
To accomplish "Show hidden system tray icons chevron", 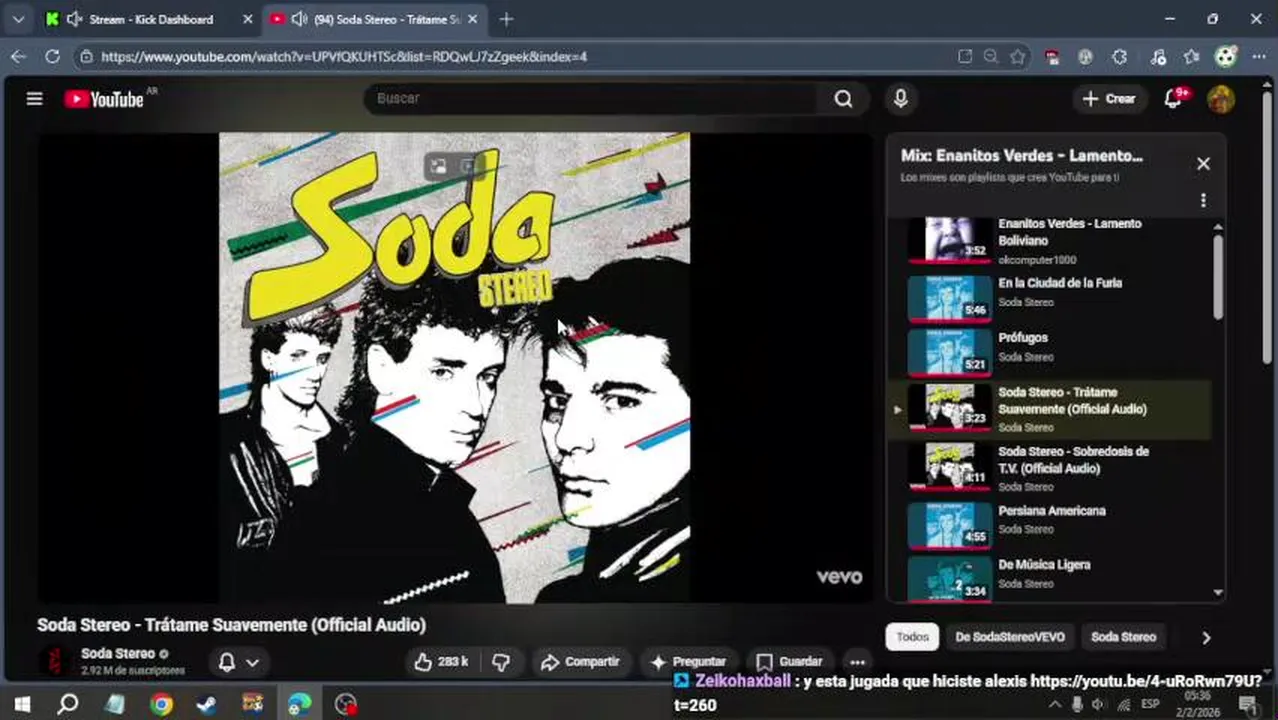I will [1055, 705].
